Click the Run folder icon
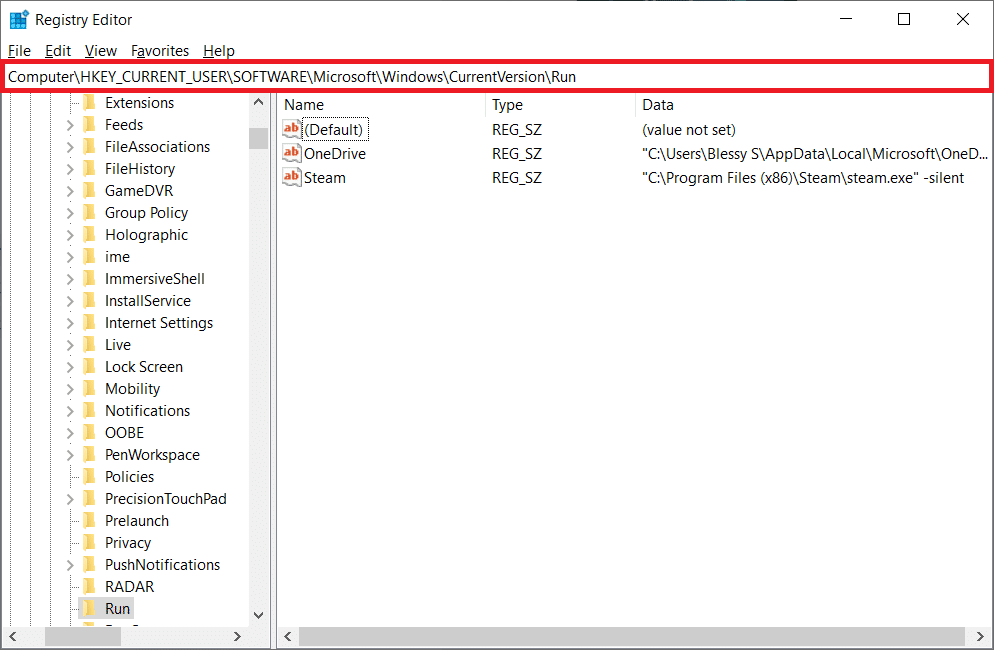994x650 pixels. (90, 608)
